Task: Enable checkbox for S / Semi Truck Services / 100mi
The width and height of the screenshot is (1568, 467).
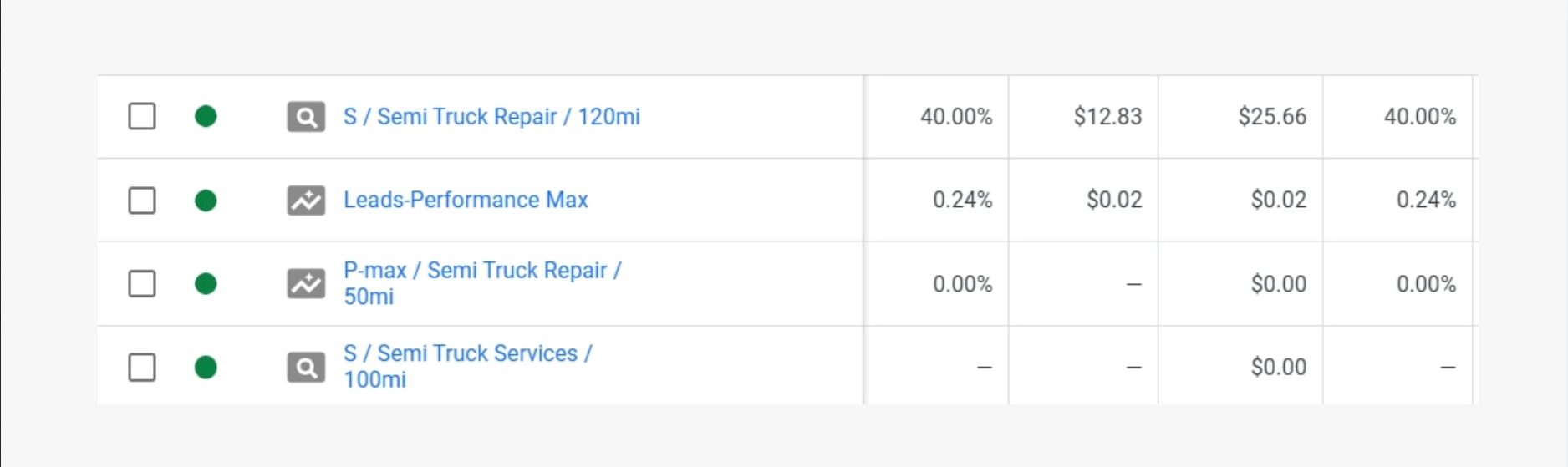Action: coord(142,368)
